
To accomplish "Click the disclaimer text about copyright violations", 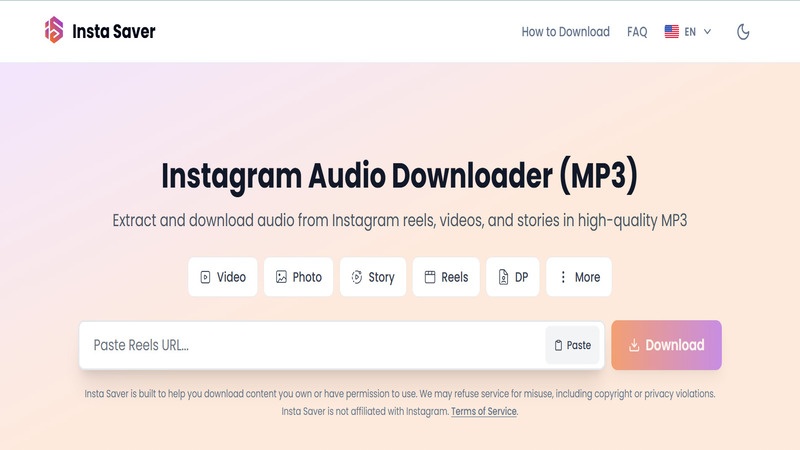I will pyautogui.click(x=399, y=393).
